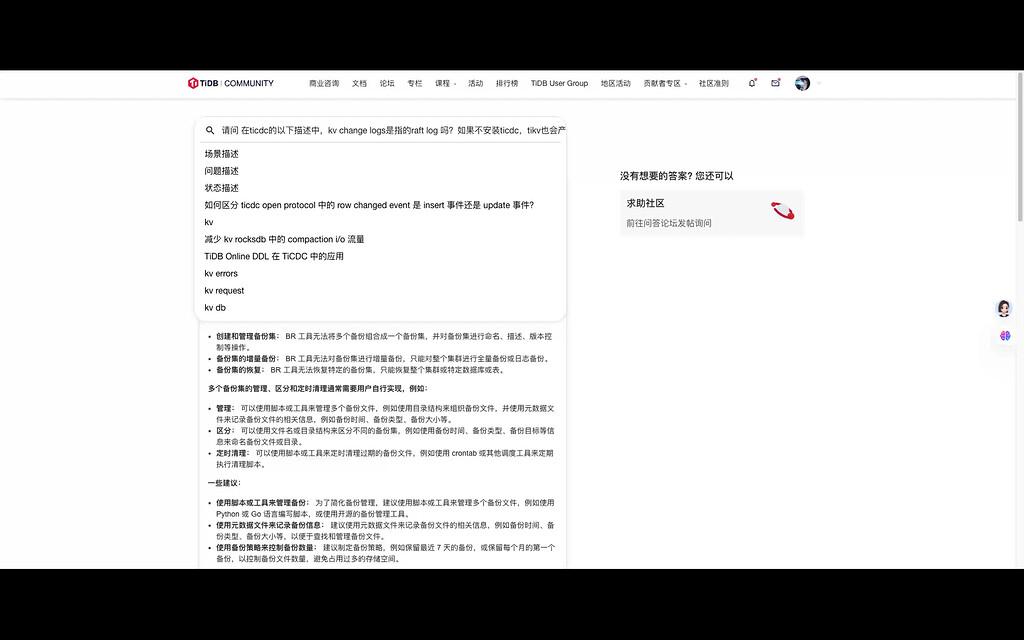
Task: Open TiDB User Group from navigation
Action: pos(559,83)
